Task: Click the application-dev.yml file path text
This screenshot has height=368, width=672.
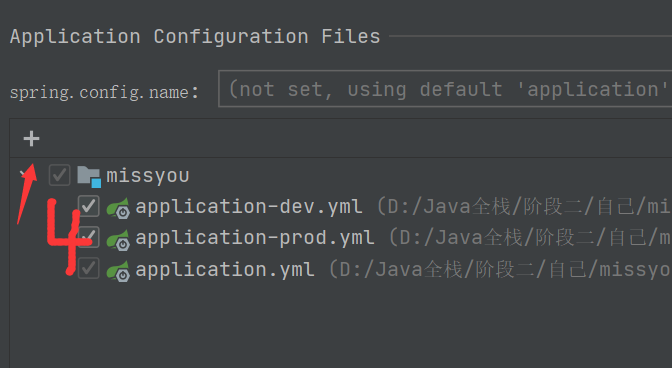Action: tap(524, 207)
